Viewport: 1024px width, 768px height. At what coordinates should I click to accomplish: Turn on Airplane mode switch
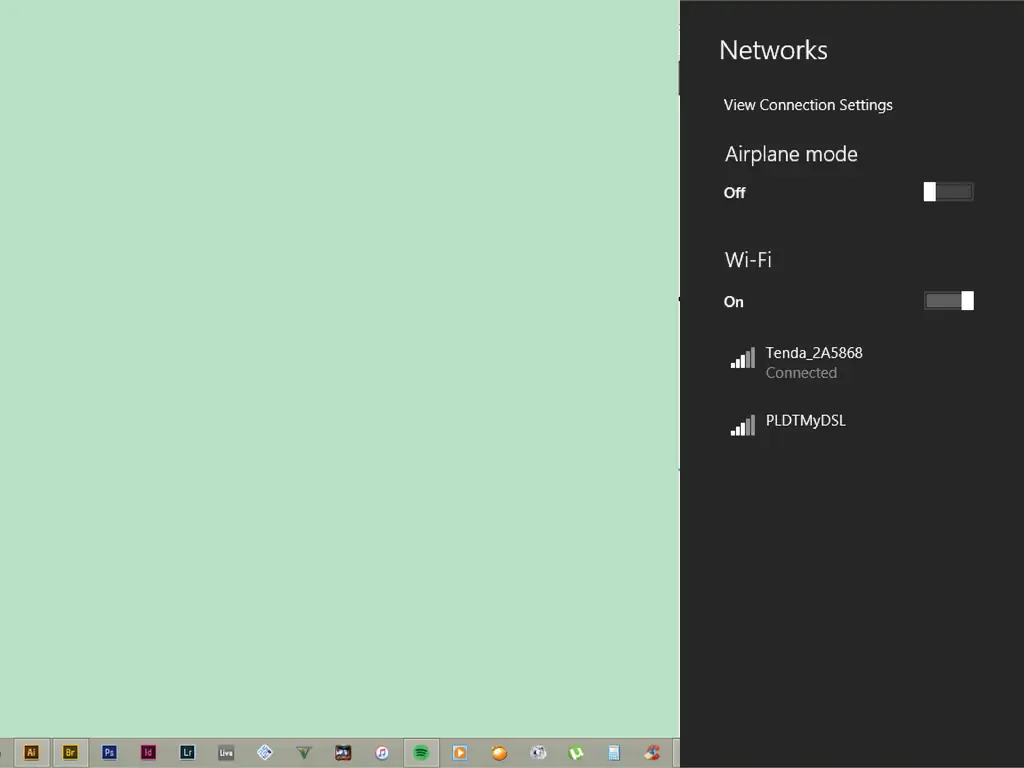click(x=948, y=192)
